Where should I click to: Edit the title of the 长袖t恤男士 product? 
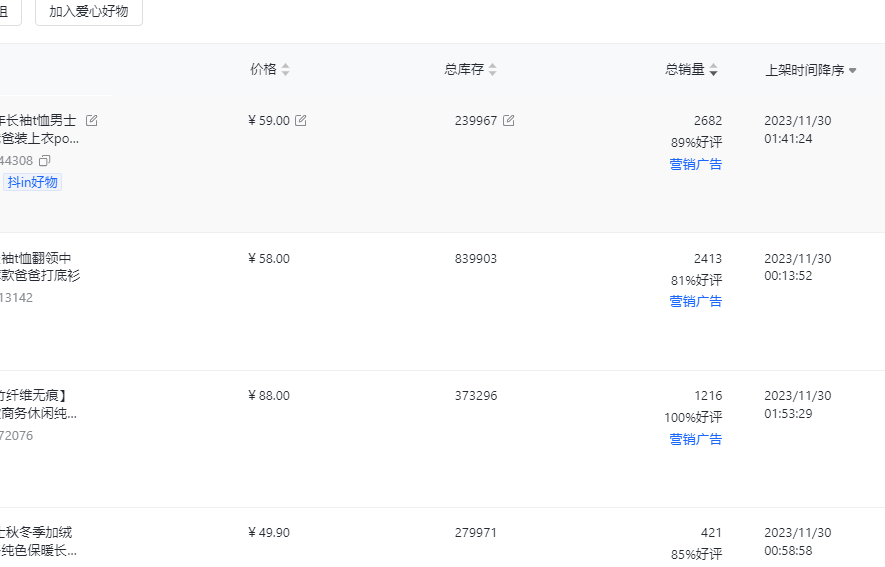point(92,121)
